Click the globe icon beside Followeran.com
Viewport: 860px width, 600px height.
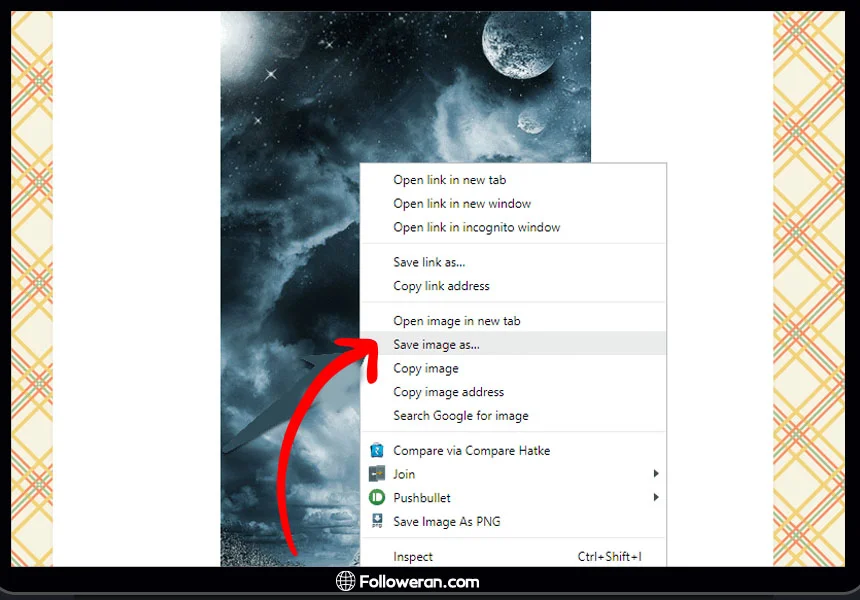click(x=346, y=582)
